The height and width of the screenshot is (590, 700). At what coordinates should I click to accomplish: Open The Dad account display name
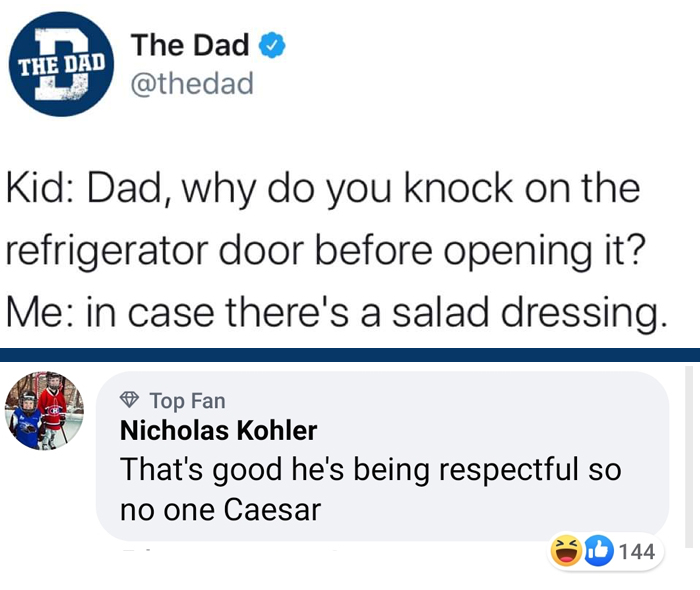190,45
